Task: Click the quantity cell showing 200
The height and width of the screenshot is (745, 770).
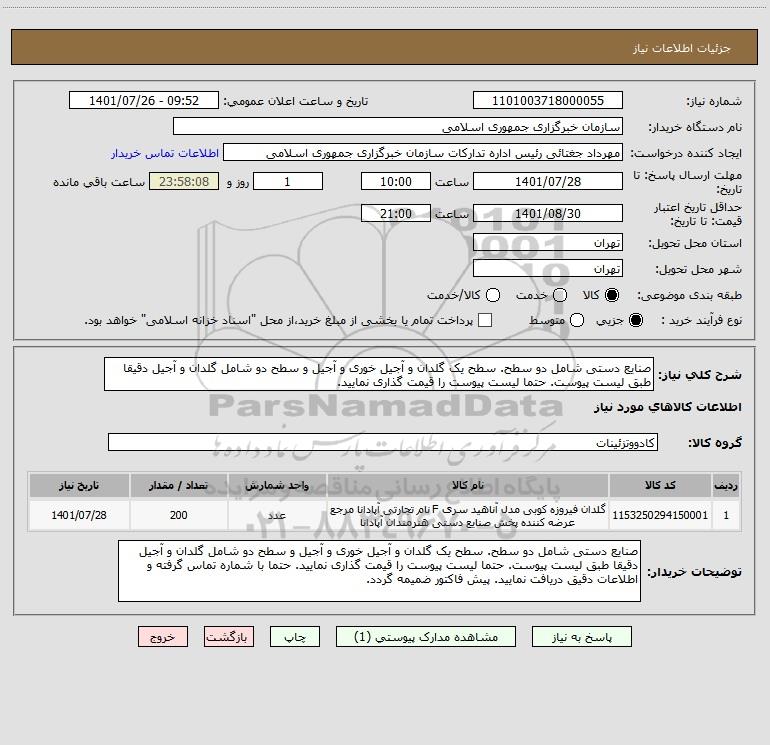Action: (x=179, y=515)
